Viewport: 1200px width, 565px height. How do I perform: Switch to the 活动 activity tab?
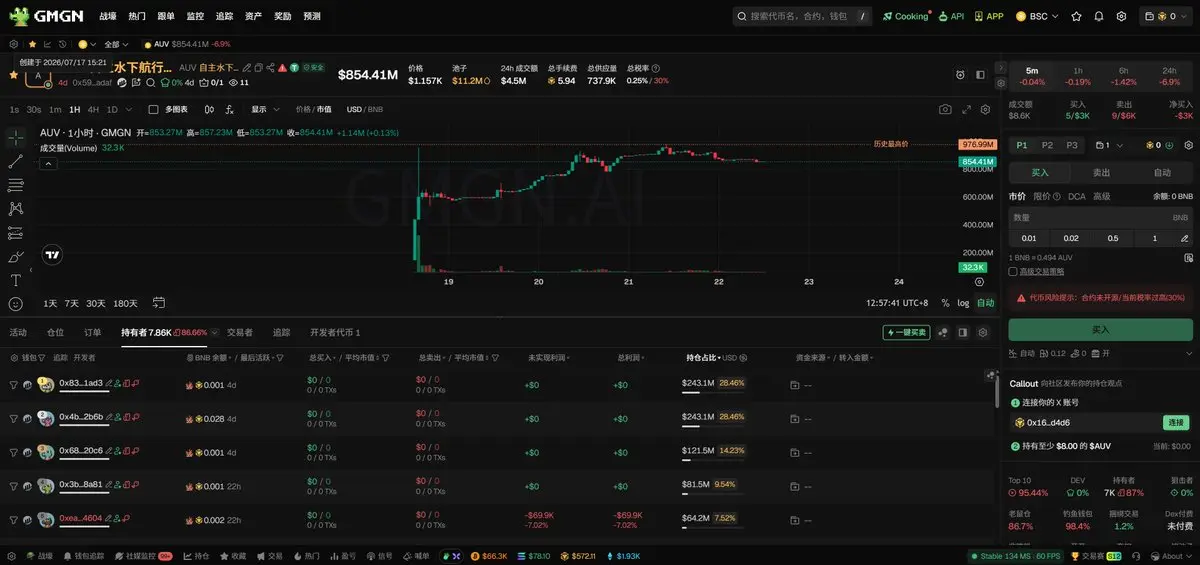(x=18, y=332)
